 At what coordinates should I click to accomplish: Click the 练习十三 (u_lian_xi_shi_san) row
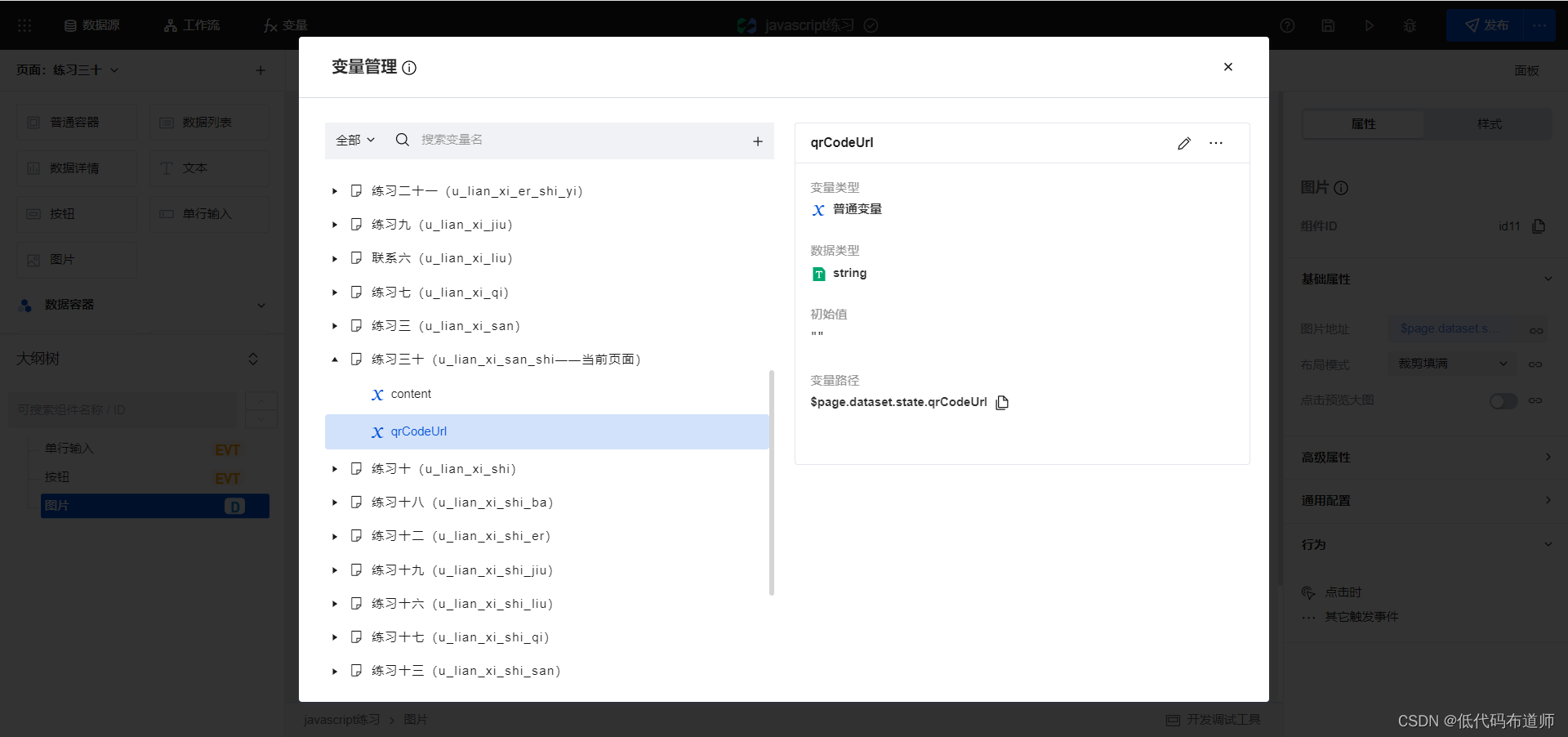pos(546,671)
